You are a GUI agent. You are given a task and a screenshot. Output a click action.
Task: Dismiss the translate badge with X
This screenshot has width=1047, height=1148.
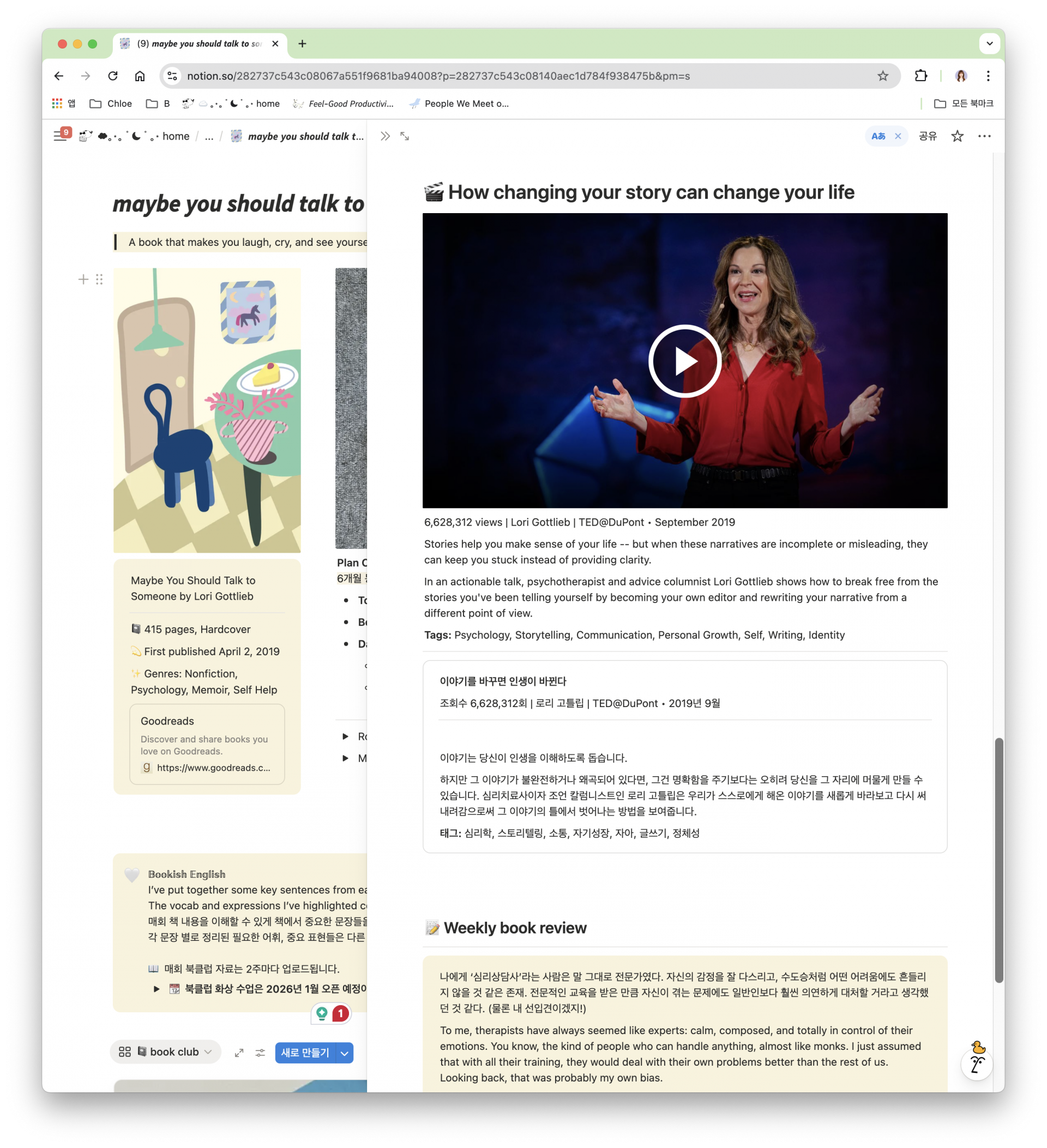click(898, 136)
